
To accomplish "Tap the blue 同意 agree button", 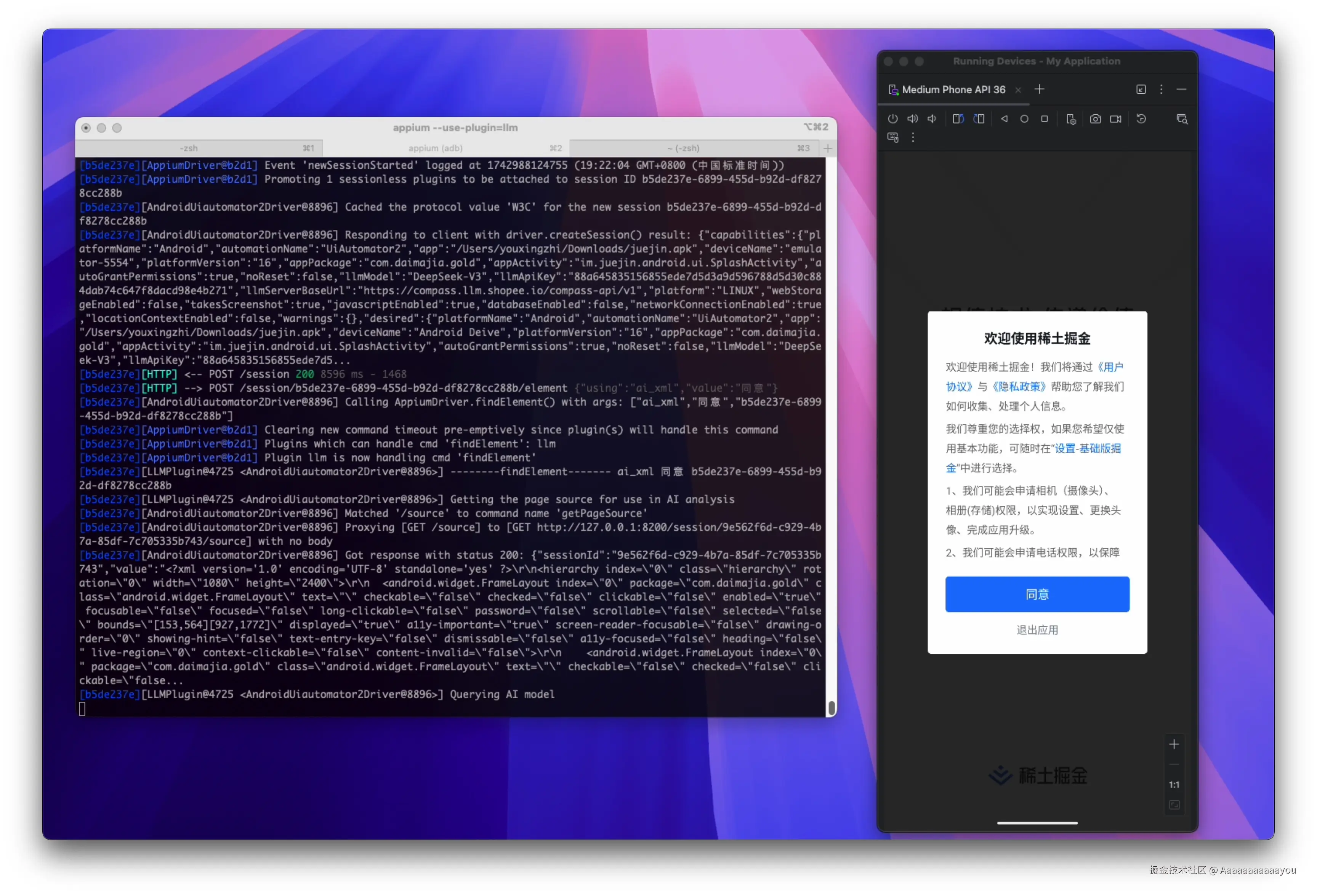I will pyautogui.click(x=1037, y=594).
